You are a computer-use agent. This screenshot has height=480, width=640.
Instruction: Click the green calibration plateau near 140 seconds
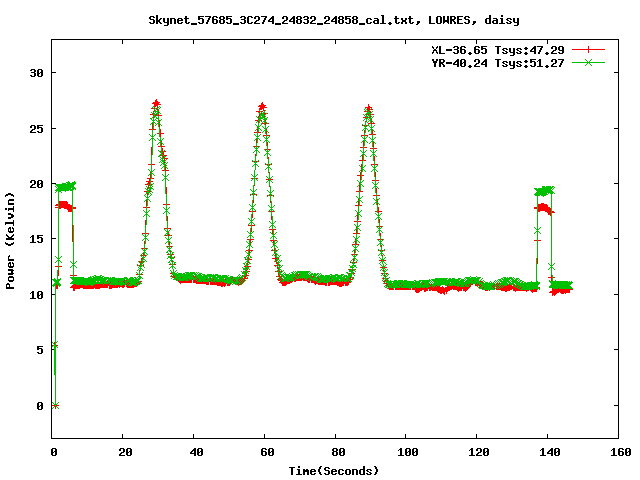tap(544, 190)
